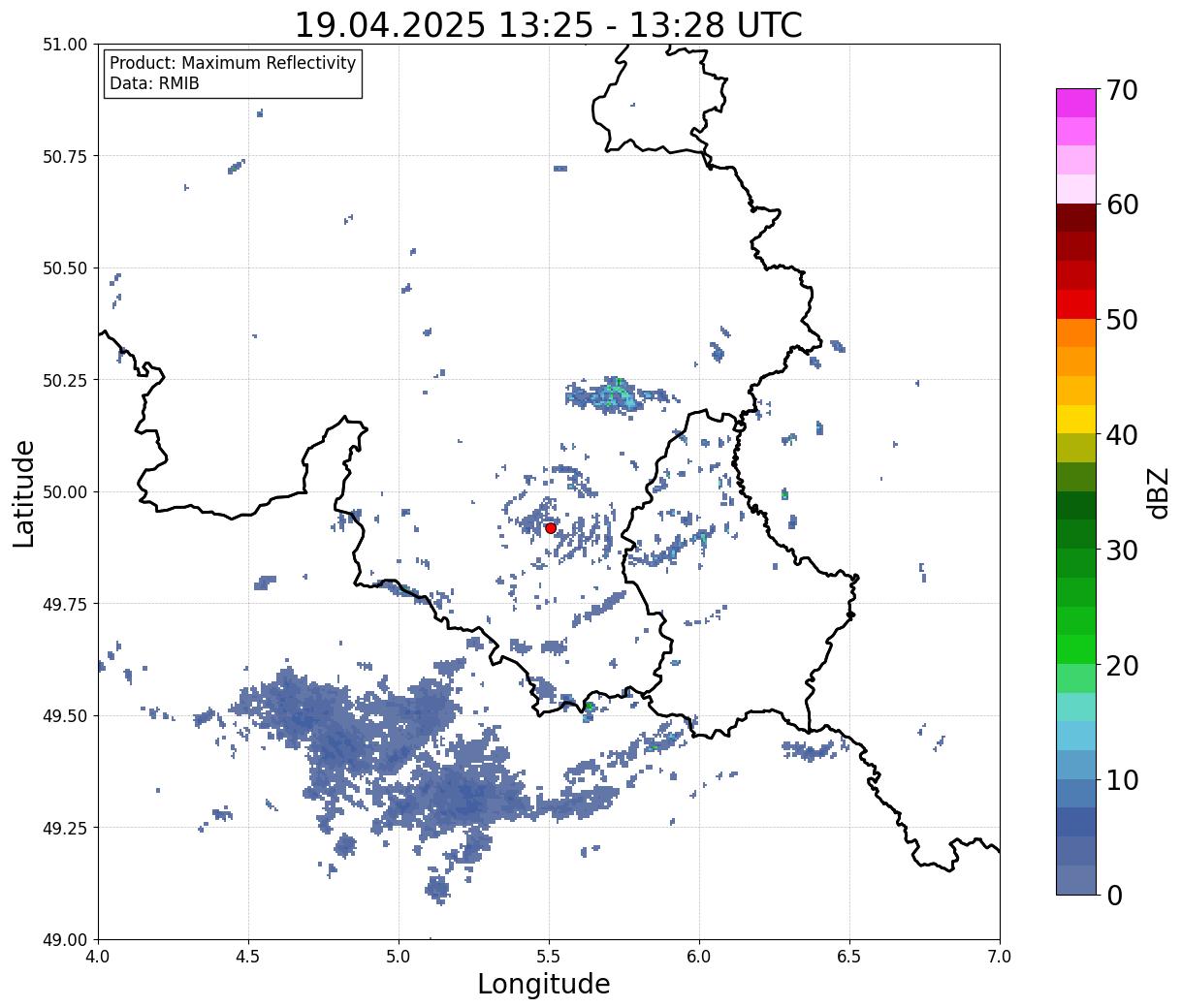Click the magenta top colorbar segment
Image resolution: width=1182 pixels, height=1008 pixels.
click(x=1076, y=103)
